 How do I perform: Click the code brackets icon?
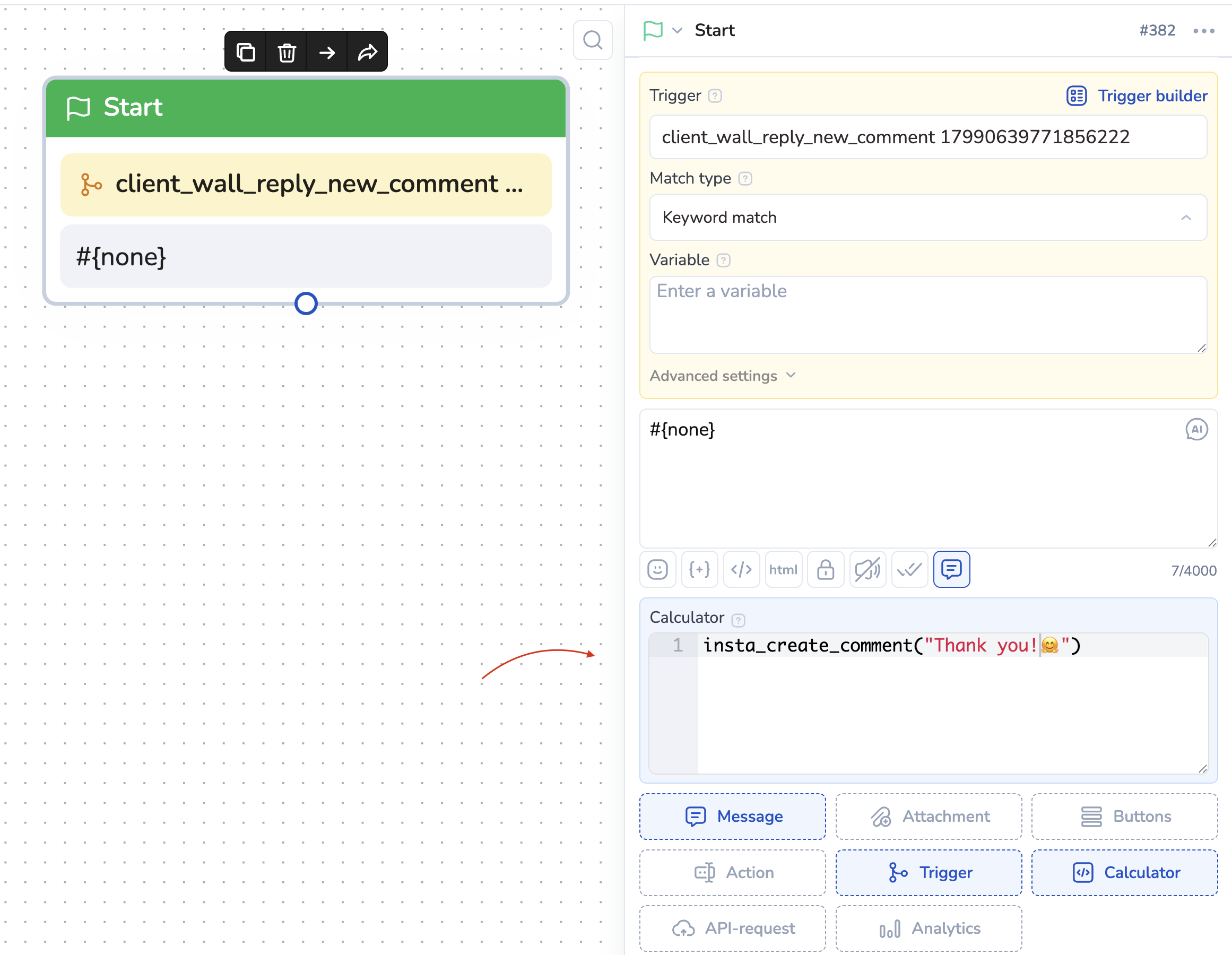[x=741, y=569]
